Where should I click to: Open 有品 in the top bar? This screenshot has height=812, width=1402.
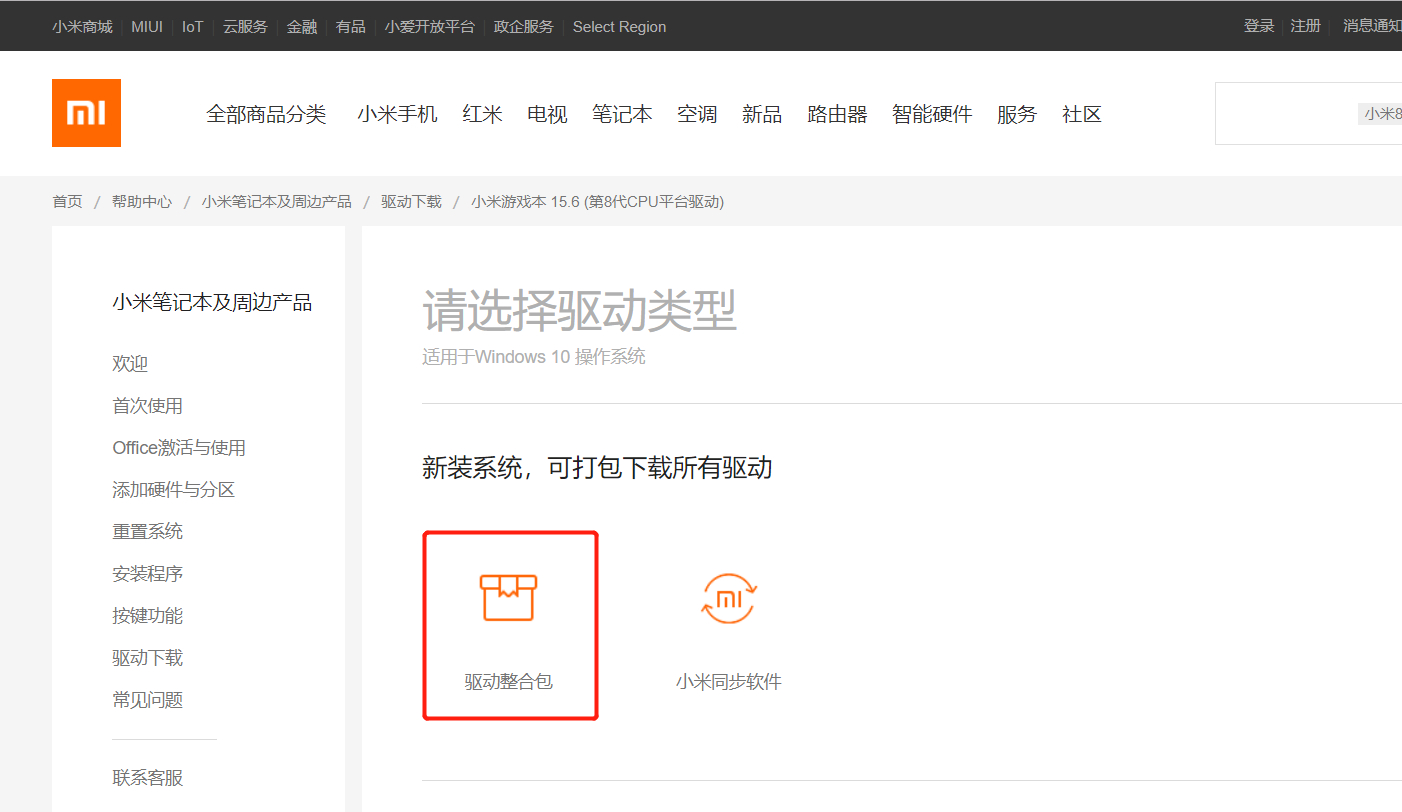click(351, 27)
